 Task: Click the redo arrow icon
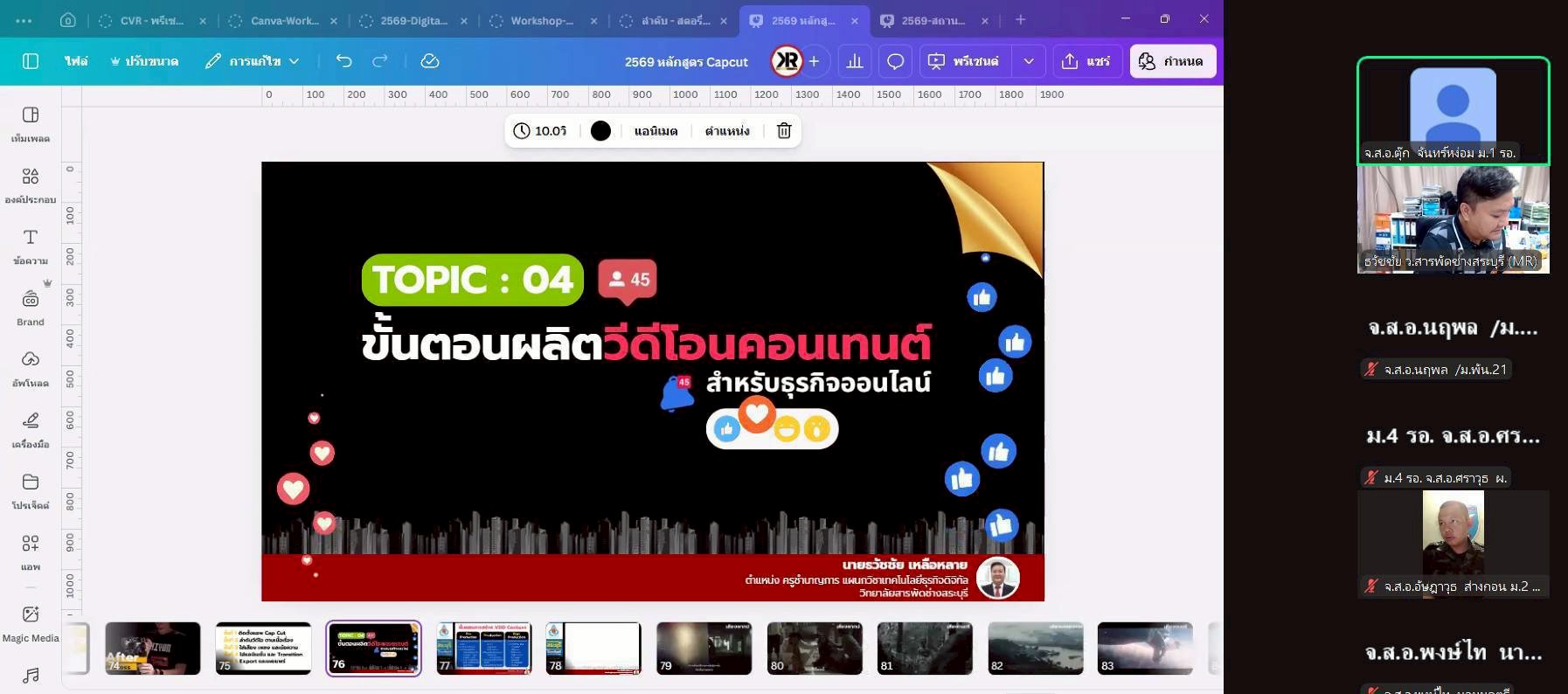(380, 61)
